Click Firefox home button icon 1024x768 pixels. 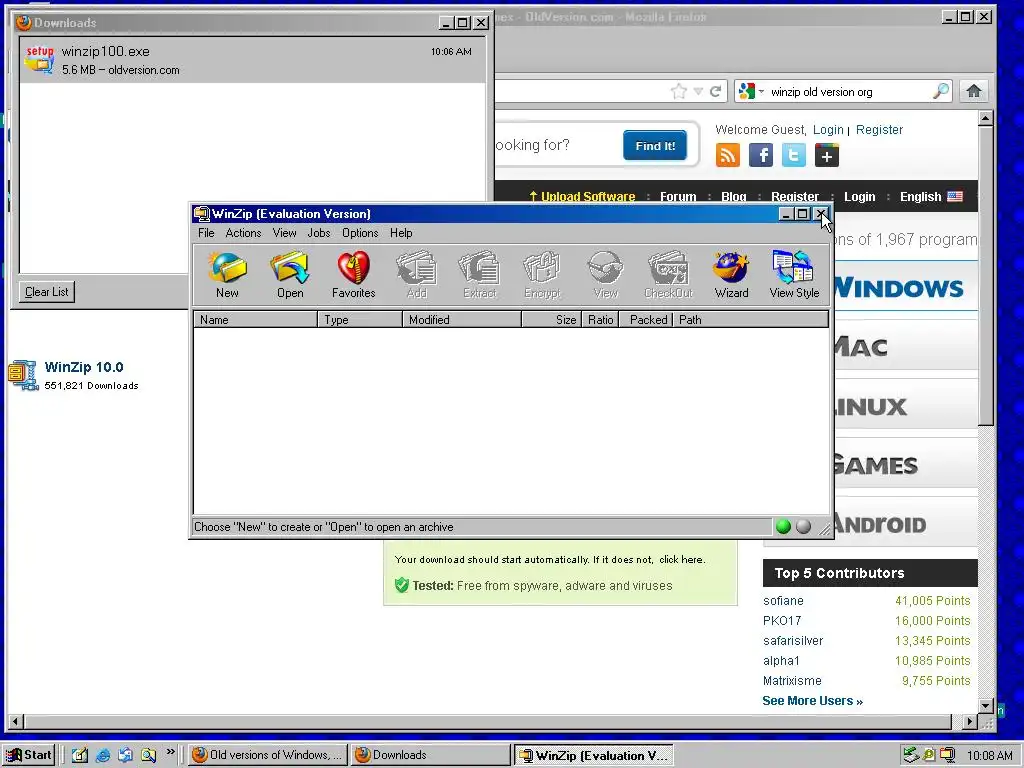click(x=974, y=91)
